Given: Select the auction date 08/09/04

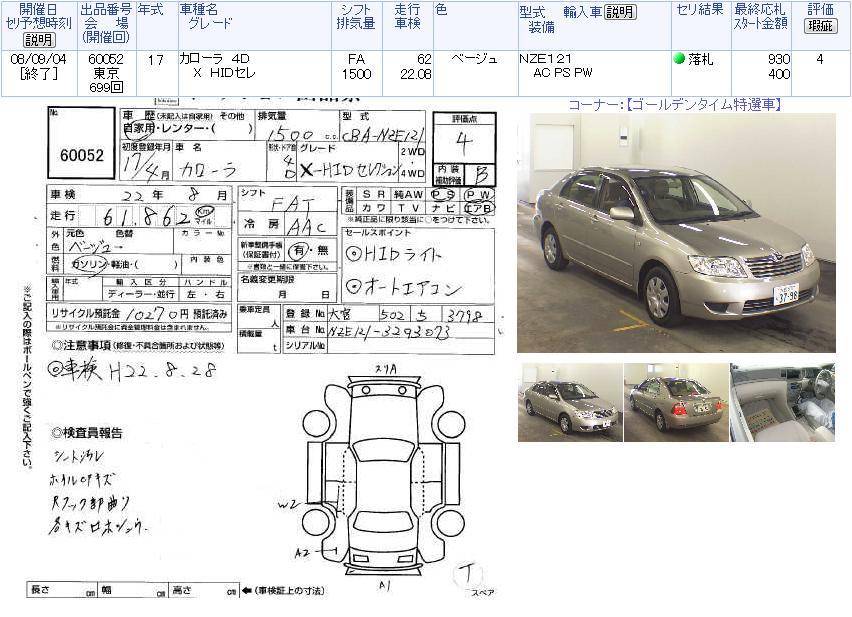Looking at the screenshot, I should click(x=39, y=59).
